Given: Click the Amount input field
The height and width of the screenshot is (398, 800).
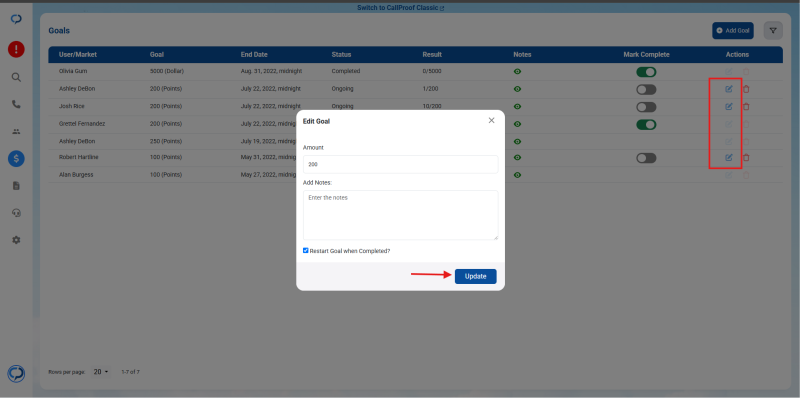Looking at the screenshot, I should pos(401,164).
